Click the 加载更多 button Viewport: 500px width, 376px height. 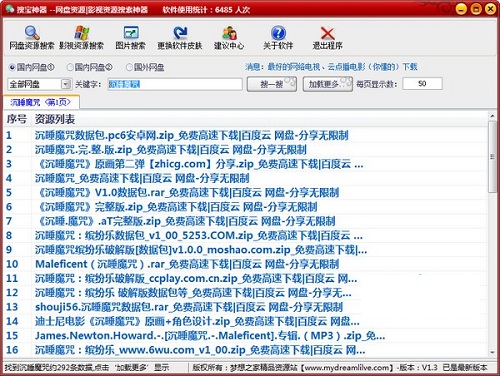coord(327,84)
